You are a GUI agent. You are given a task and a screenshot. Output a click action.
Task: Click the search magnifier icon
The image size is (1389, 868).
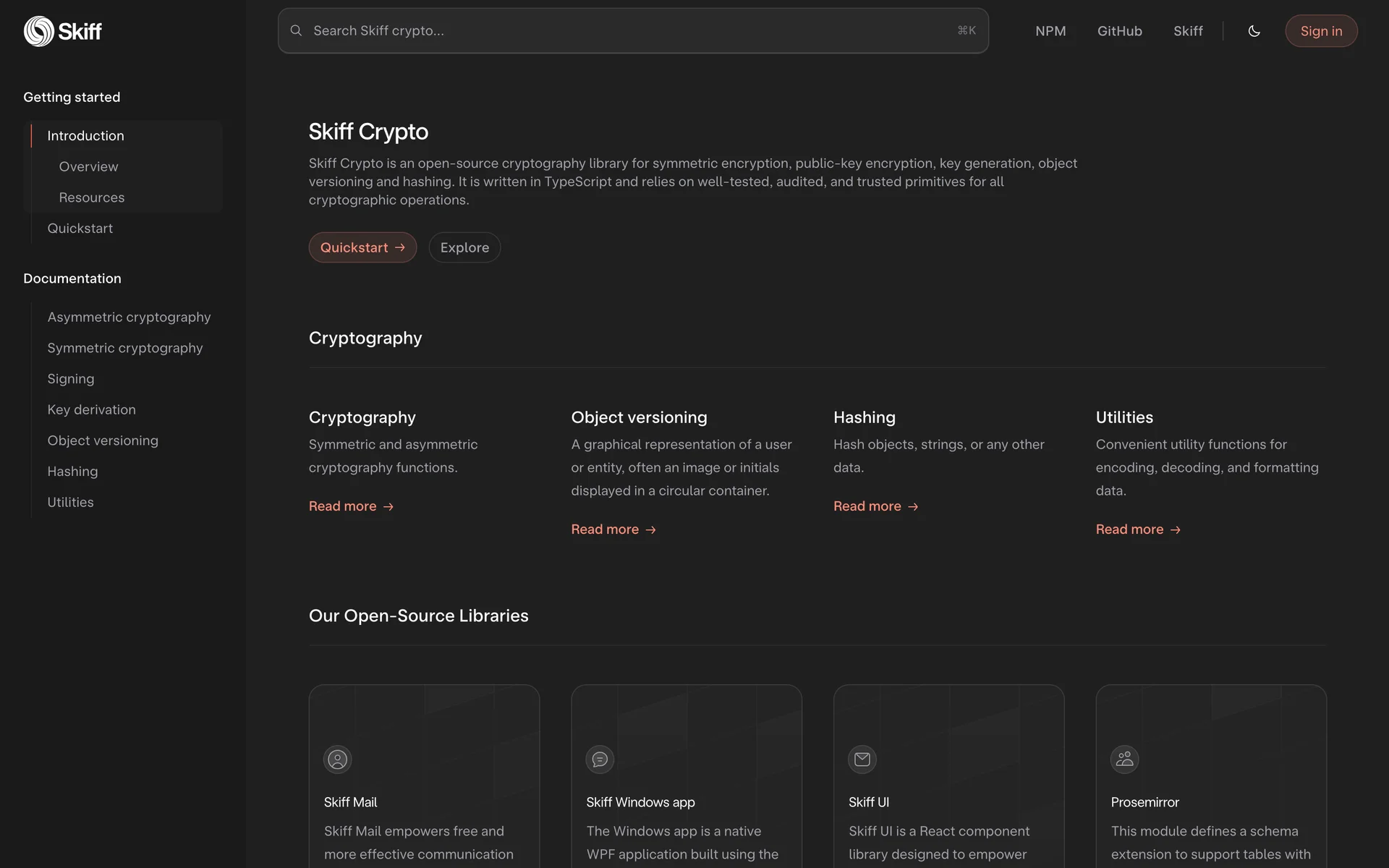pyautogui.click(x=296, y=30)
